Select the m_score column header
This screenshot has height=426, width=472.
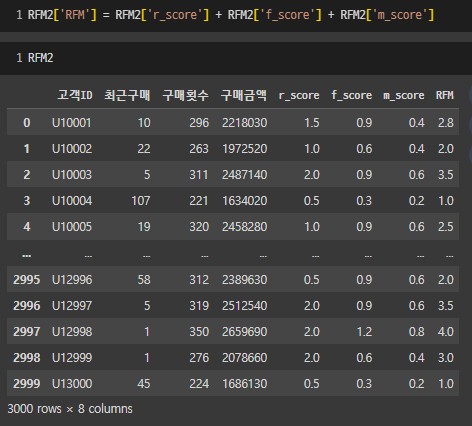point(404,96)
